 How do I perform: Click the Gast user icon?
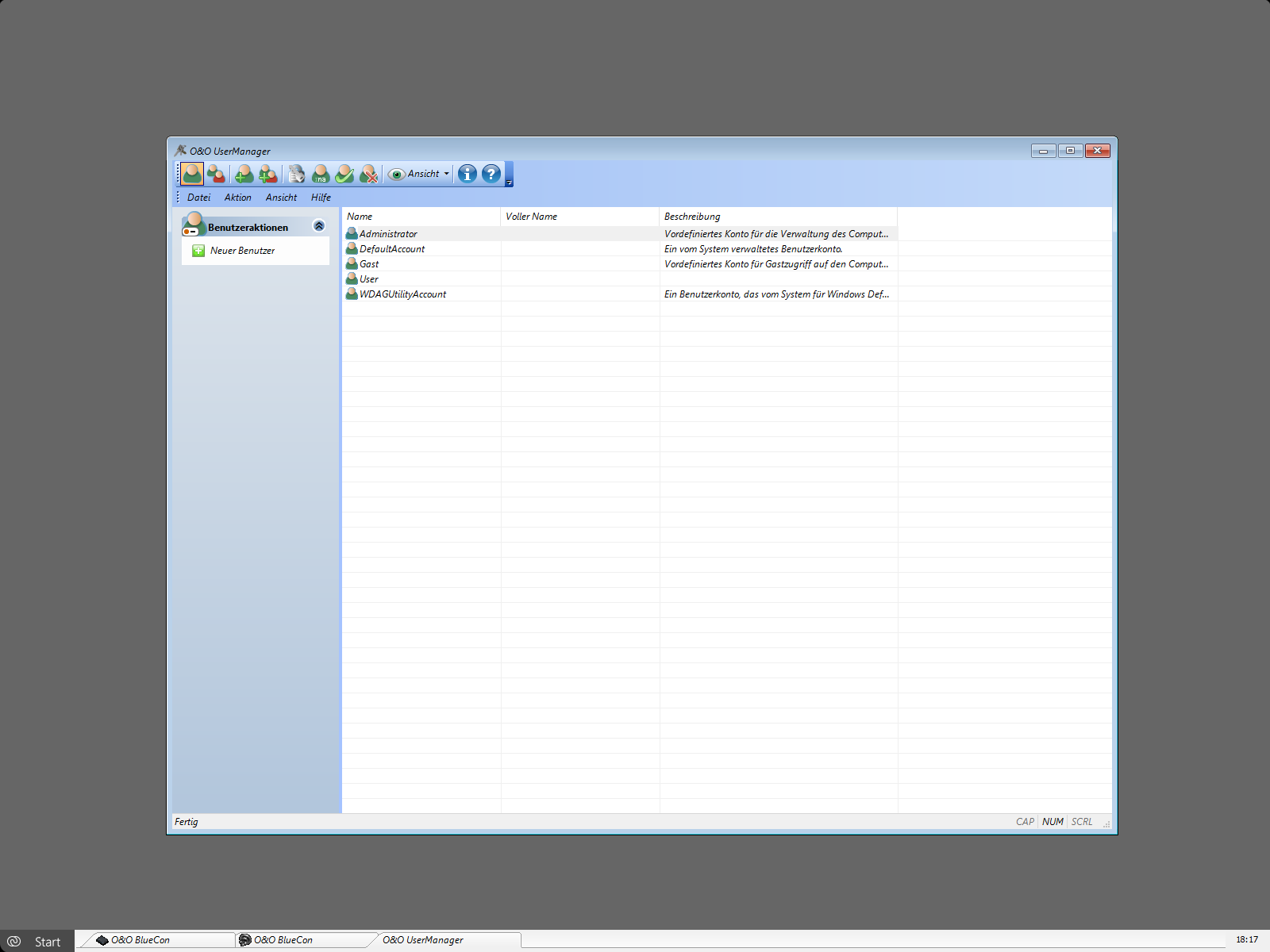tap(352, 263)
